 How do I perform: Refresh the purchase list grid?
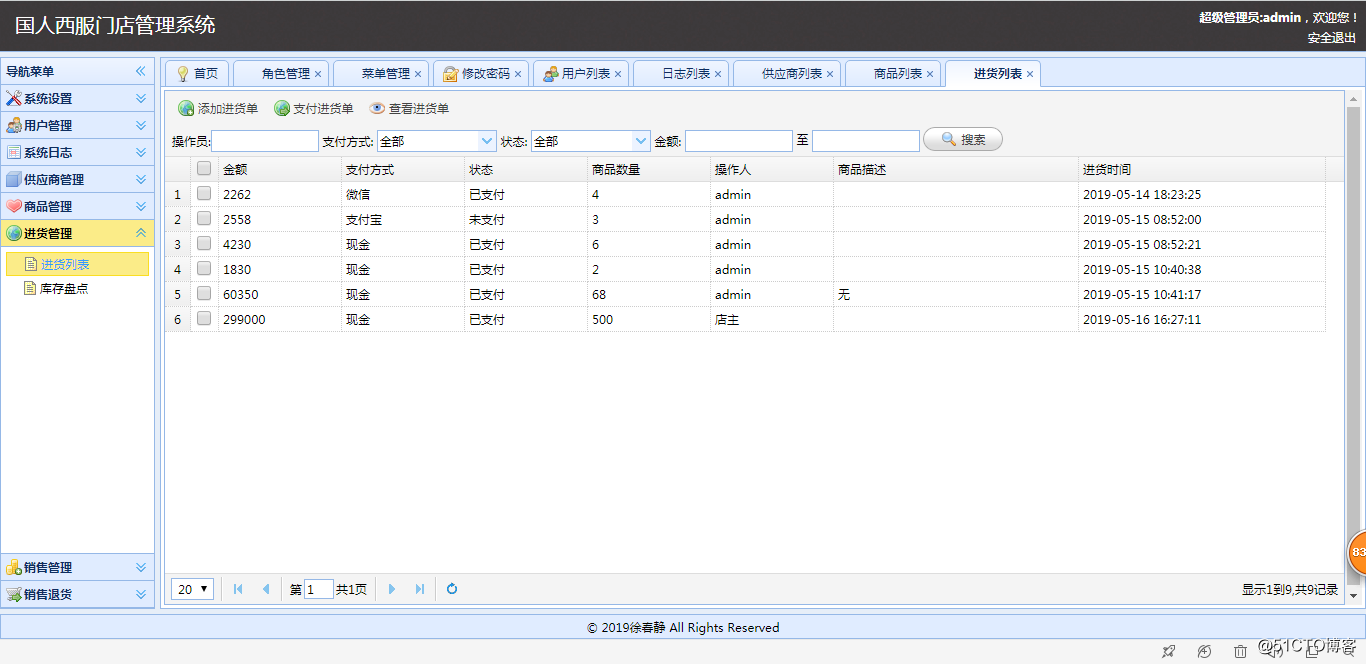[x=452, y=590]
